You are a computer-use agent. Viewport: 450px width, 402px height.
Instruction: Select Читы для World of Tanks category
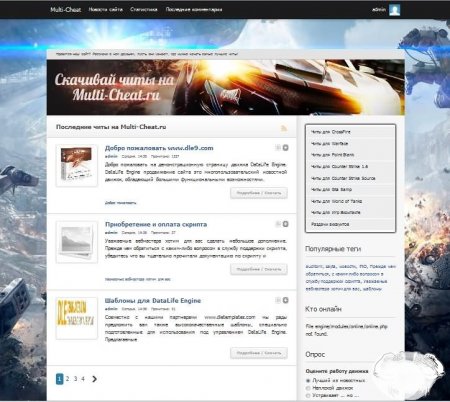coord(350,201)
